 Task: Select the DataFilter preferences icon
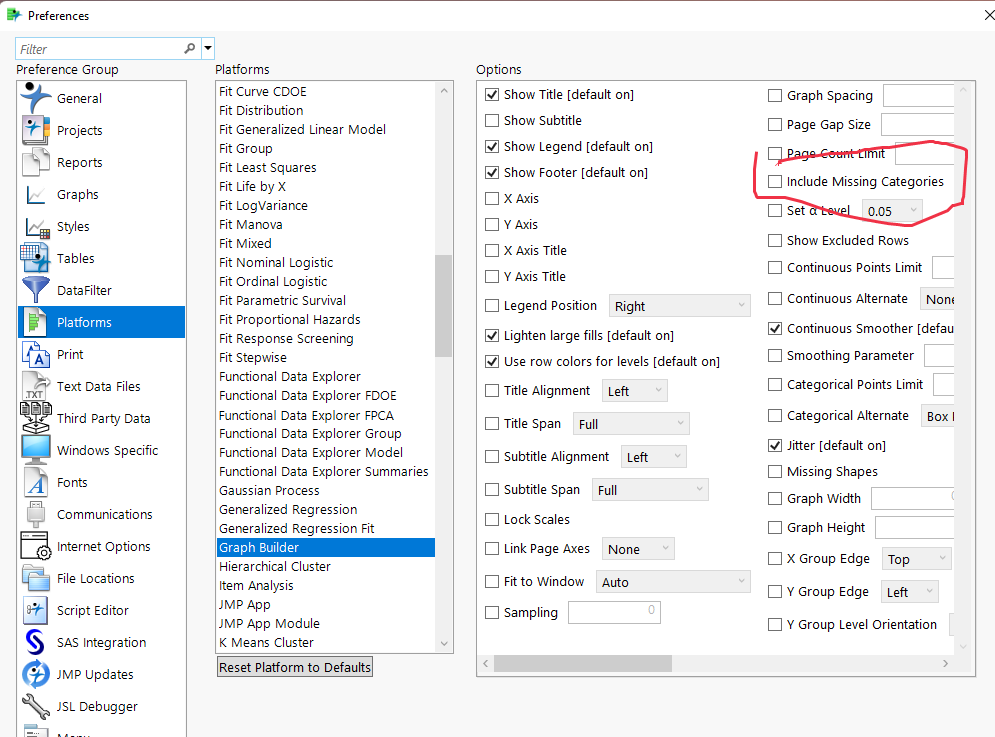click(84, 290)
